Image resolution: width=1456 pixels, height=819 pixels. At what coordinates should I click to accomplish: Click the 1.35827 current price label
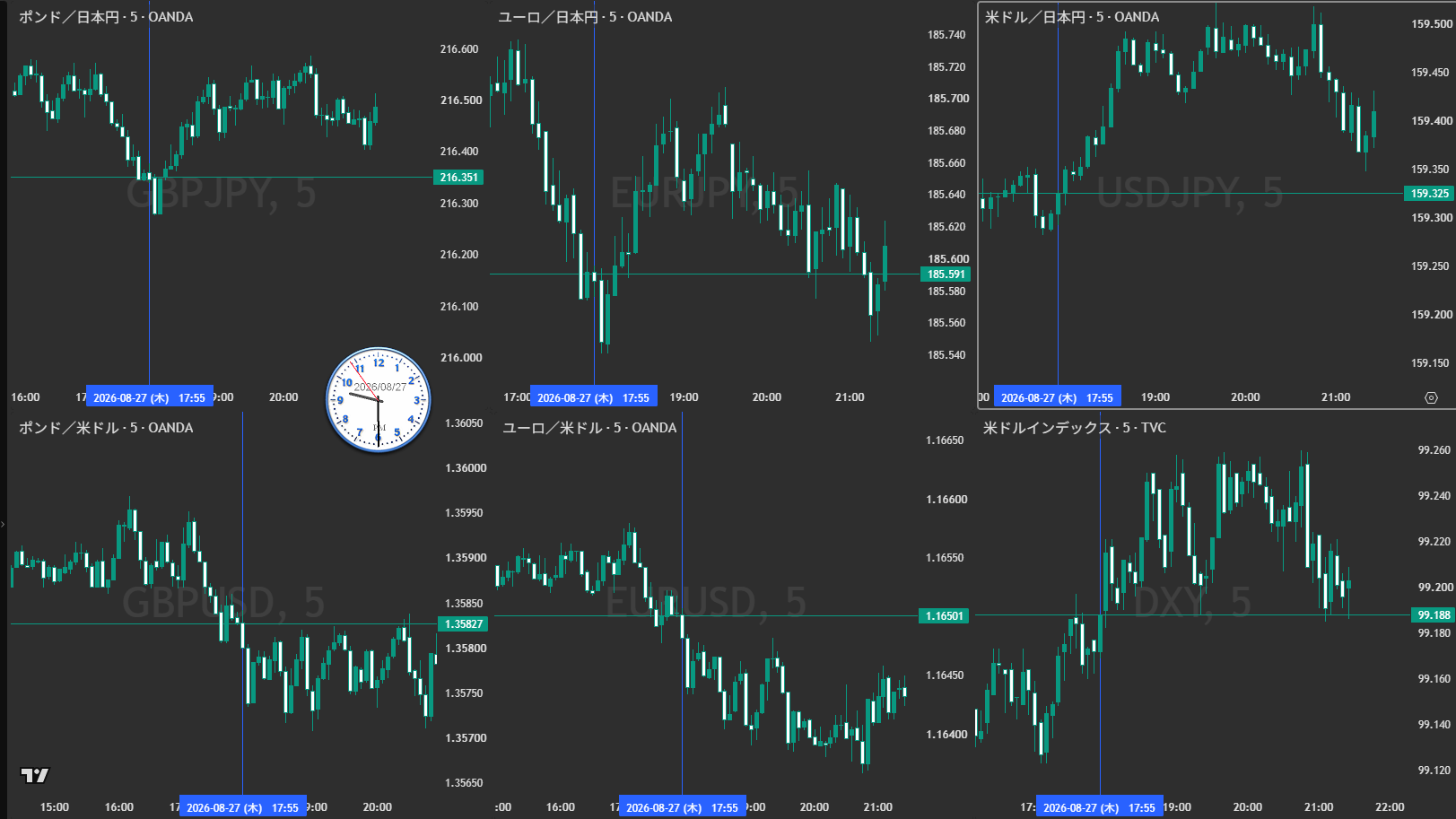(463, 624)
